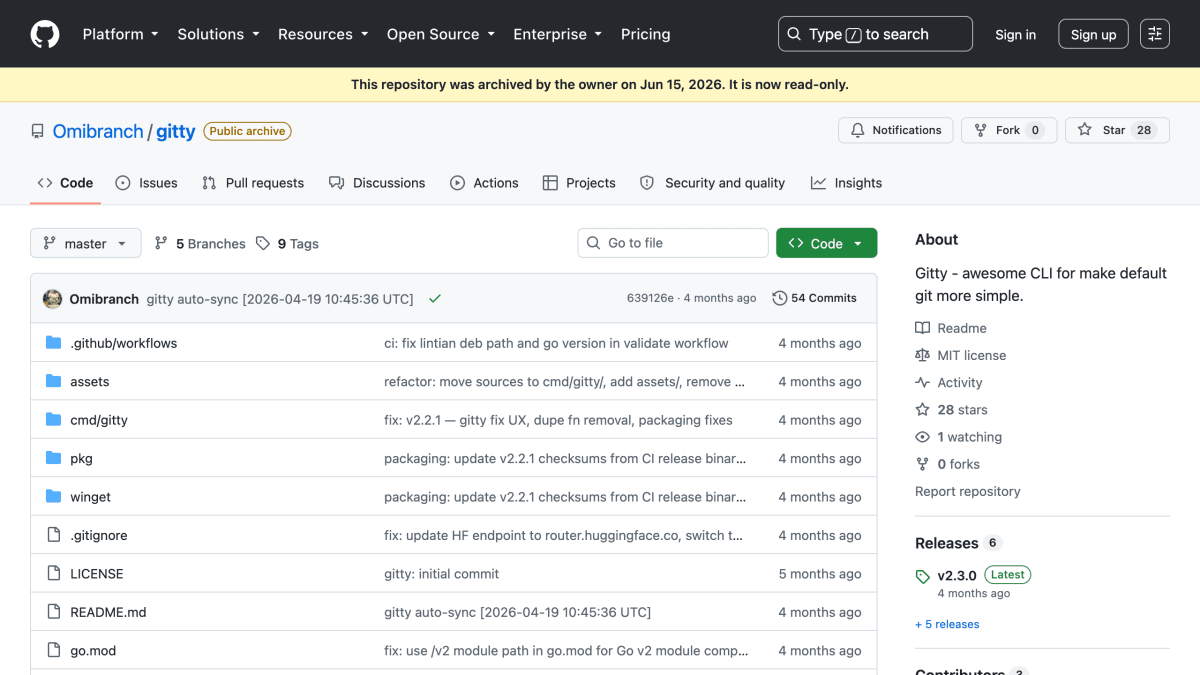This screenshot has height=675, width=1200.
Task: Open latest commit message gitty auto-sync beside Omibranch
Action: click(x=280, y=299)
